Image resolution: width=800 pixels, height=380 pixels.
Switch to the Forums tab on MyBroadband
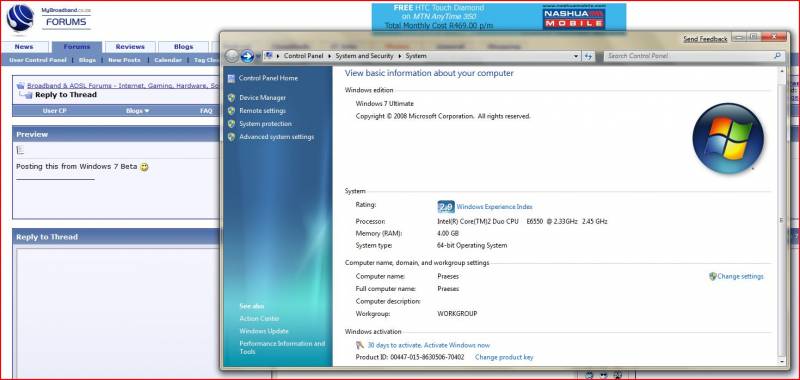pyautogui.click(x=77, y=46)
